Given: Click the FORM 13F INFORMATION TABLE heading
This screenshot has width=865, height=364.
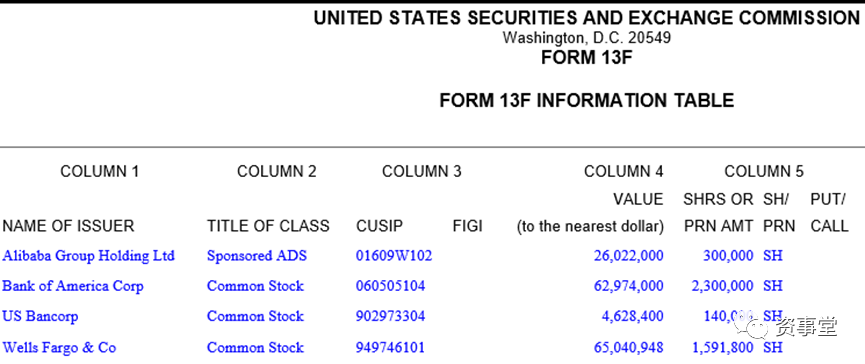Looking at the screenshot, I should click(586, 100).
